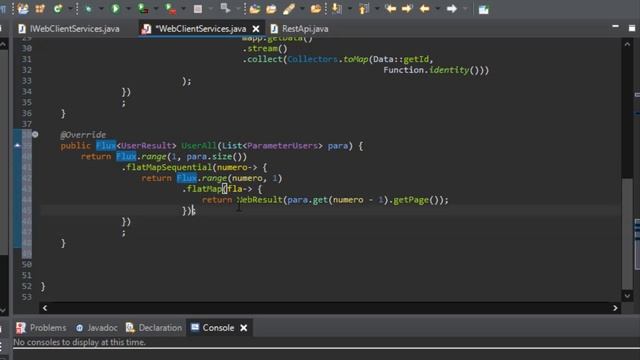This screenshot has width=640, height=360.
Task: Open the External Tools dropdown arrow
Action: point(183,9)
